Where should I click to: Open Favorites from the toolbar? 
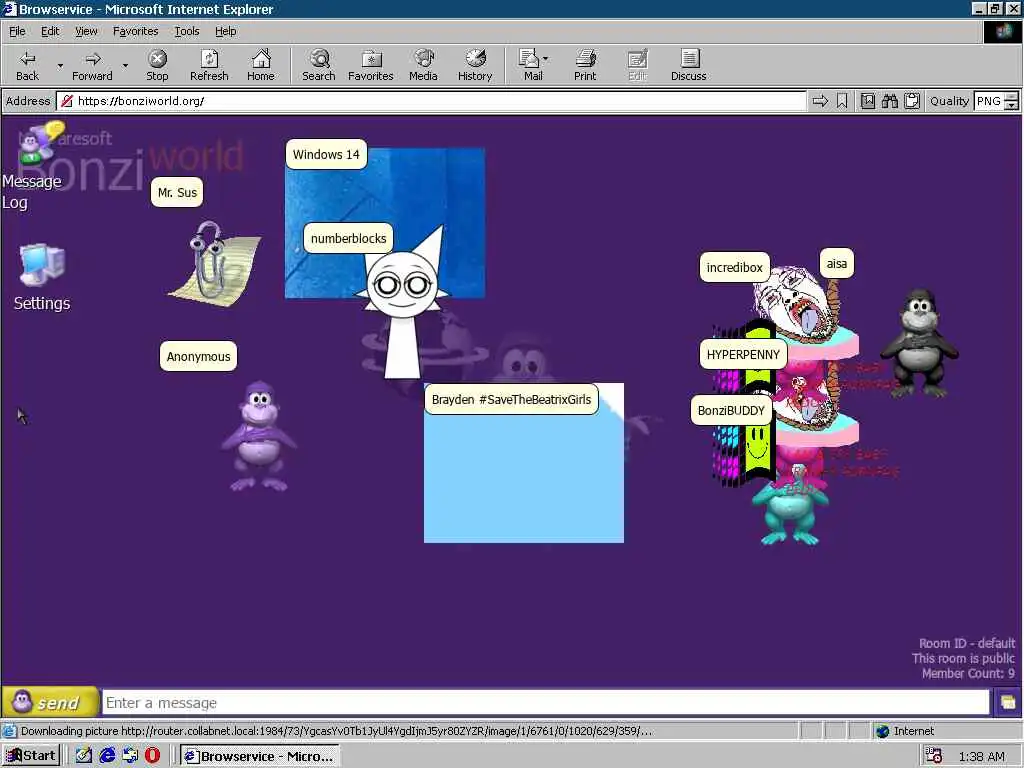click(370, 65)
